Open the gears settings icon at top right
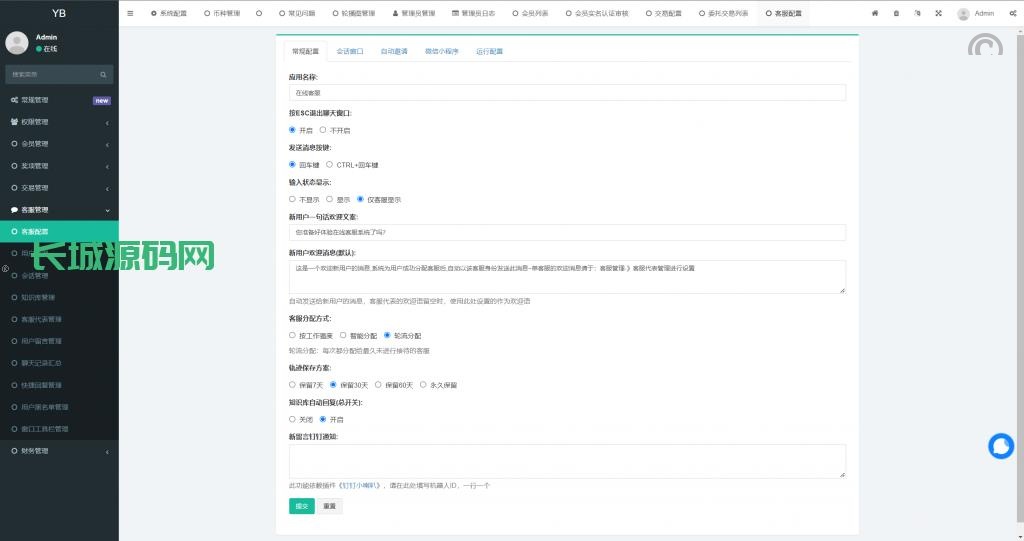 point(1010,14)
